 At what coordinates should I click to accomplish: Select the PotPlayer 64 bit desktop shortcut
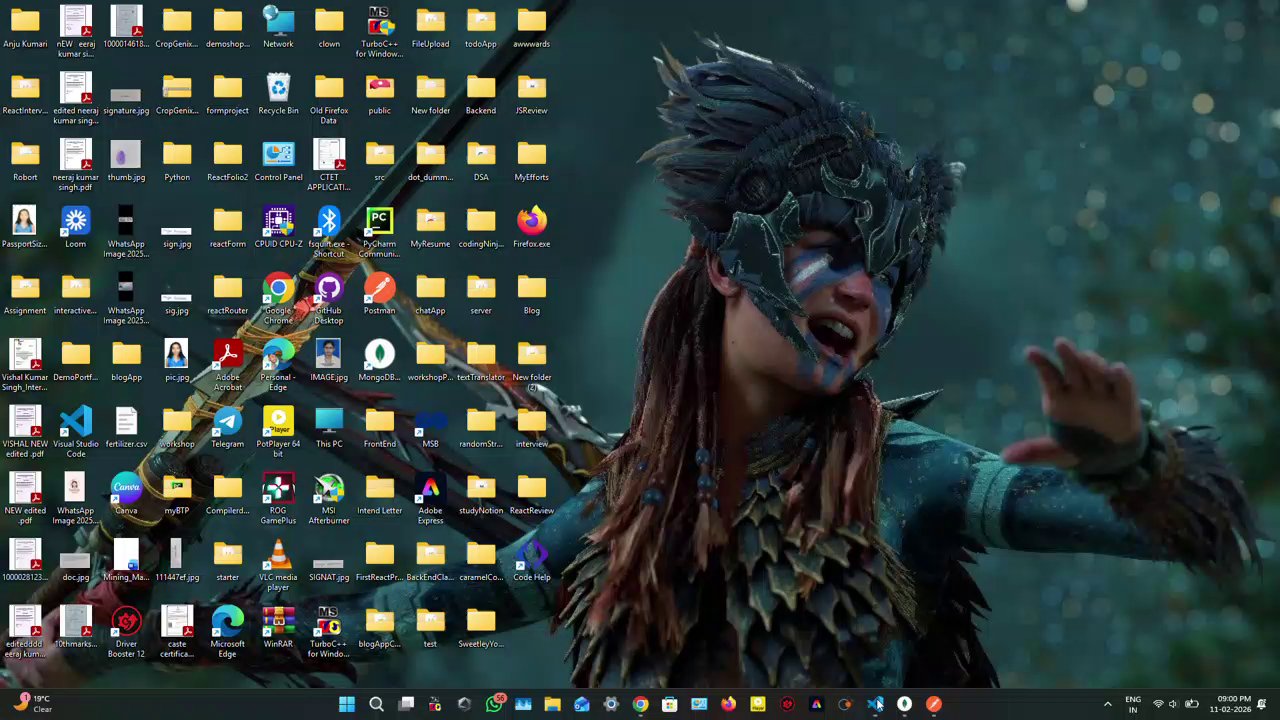click(x=278, y=432)
